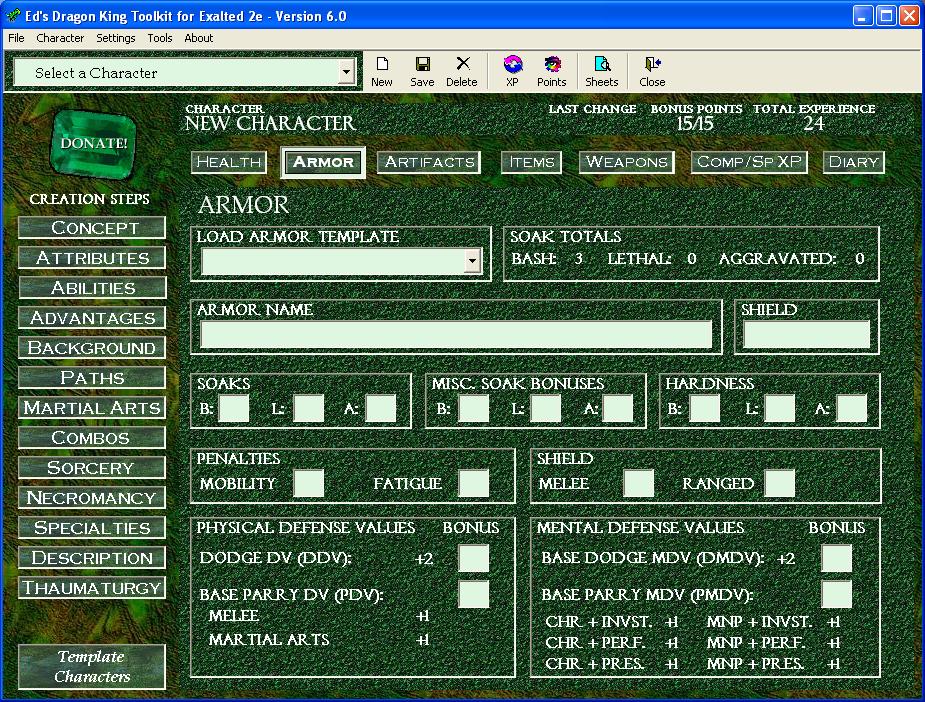925x702 pixels.
Task: Click the Bonus Points value 15/15
Action: pyautogui.click(x=695, y=124)
